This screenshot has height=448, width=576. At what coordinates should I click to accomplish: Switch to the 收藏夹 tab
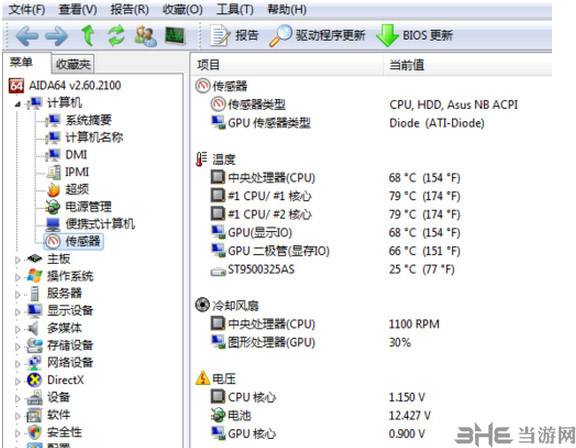[73, 64]
